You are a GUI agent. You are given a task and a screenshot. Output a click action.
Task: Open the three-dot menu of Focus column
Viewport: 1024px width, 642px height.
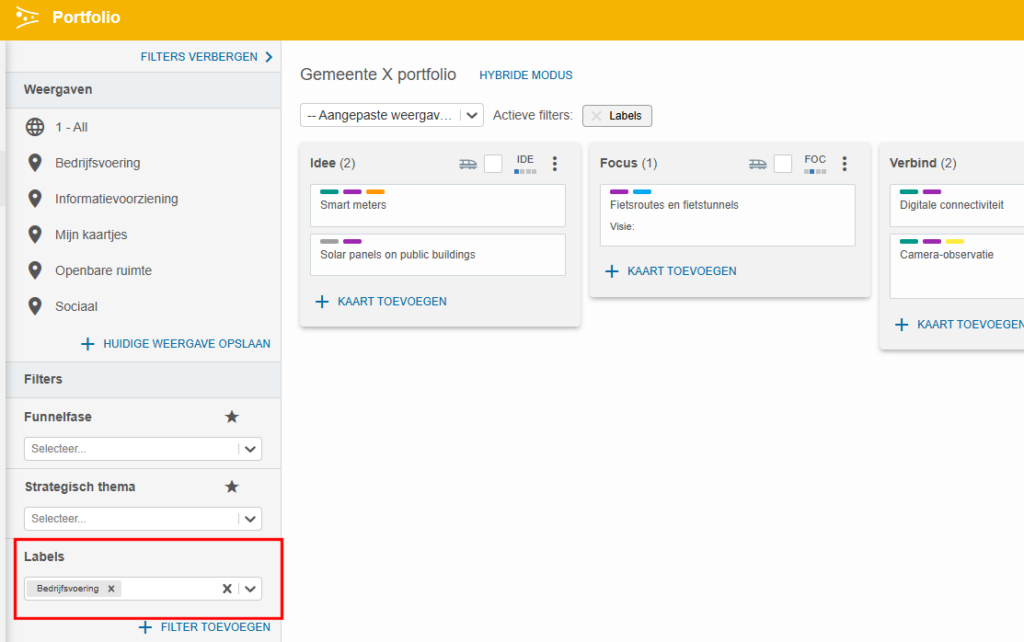tap(845, 164)
